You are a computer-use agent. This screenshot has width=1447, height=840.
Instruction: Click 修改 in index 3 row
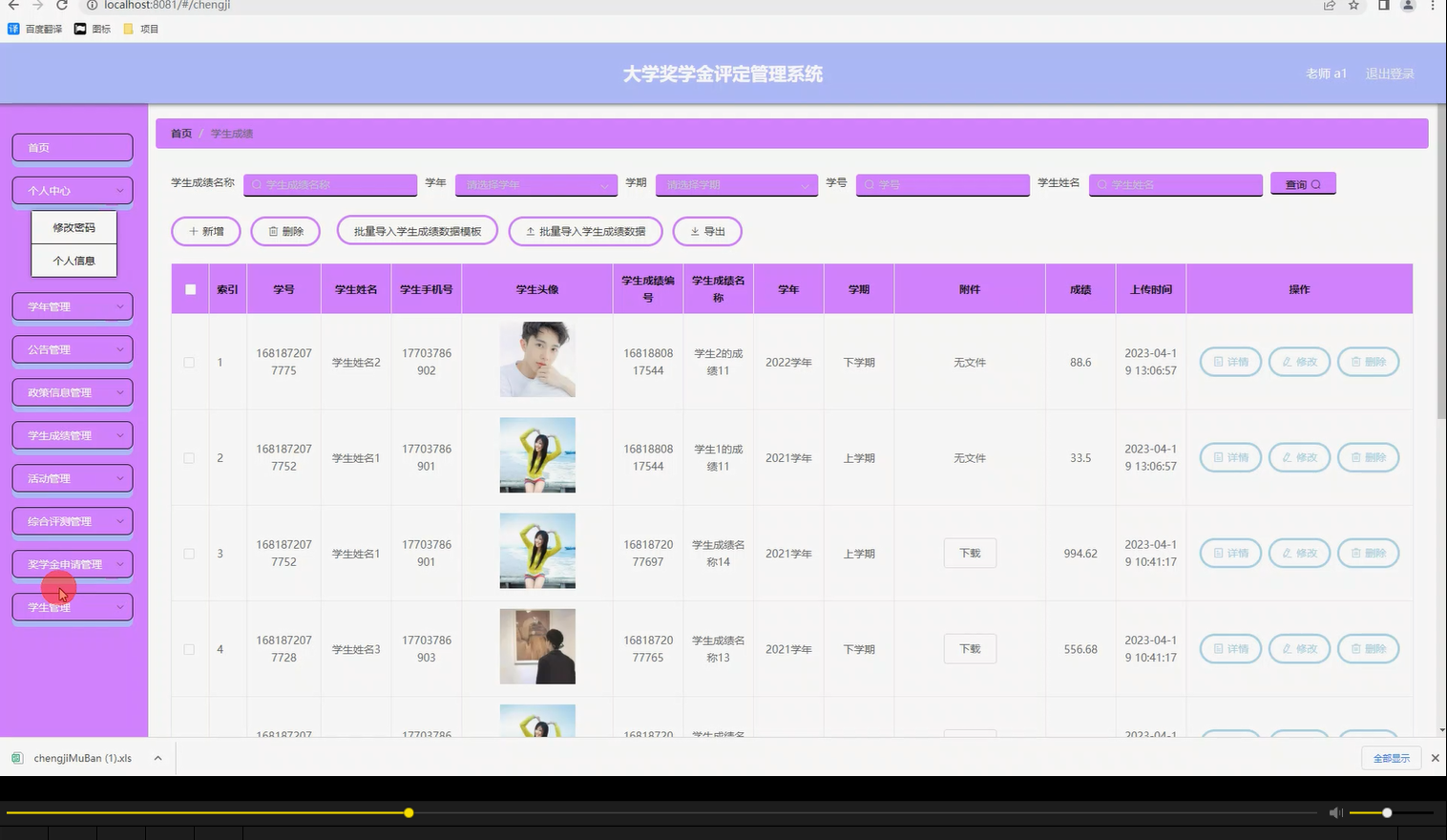(x=1299, y=553)
